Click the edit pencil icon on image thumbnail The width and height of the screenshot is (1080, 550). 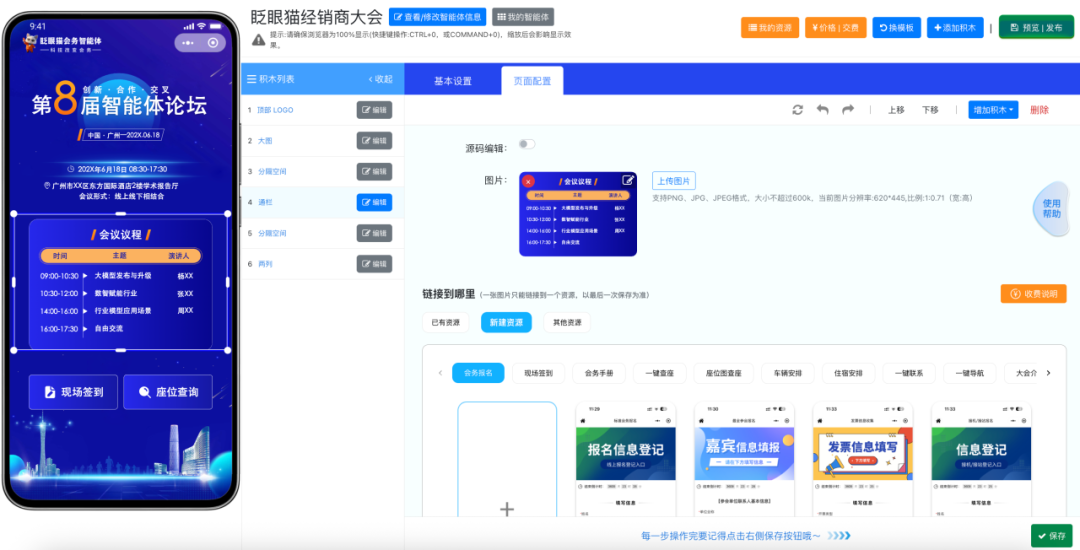pos(628,180)
